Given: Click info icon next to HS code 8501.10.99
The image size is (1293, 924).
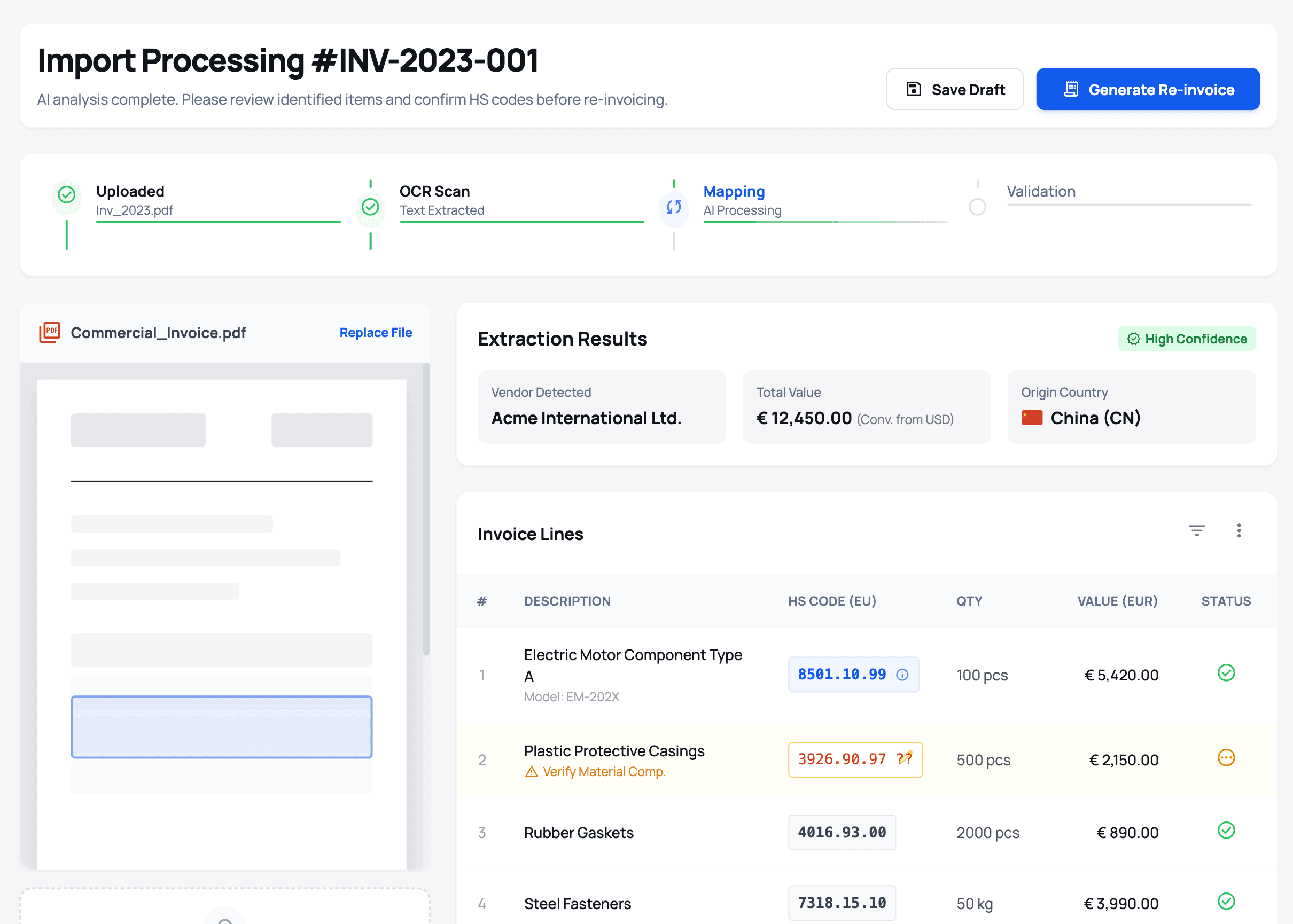Looking at the screenshot, I should [902, 675].
